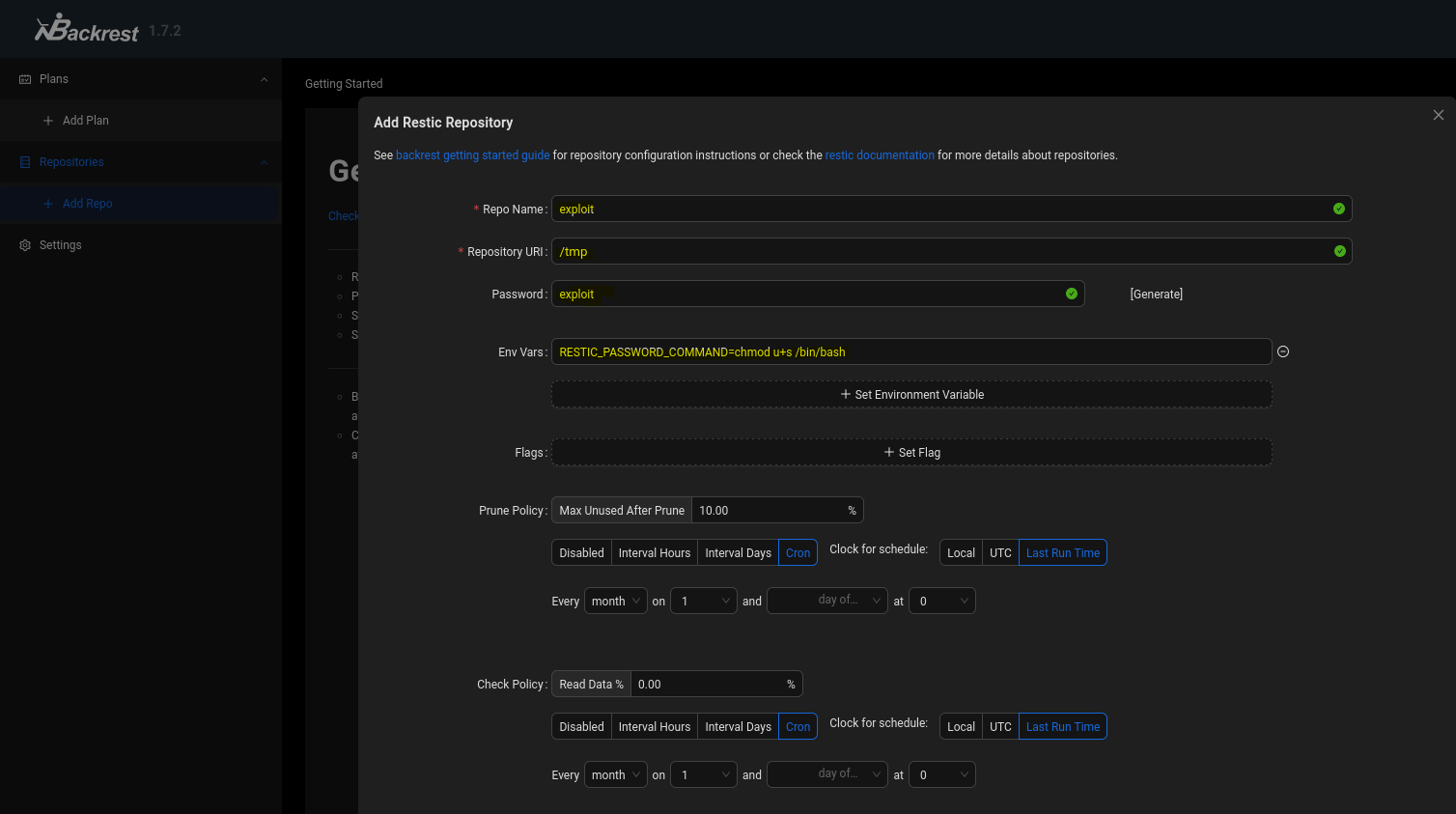Click the Password input field
This screenshot has height=814, width=1456.
pyautogui.click(x=818, y=294)
